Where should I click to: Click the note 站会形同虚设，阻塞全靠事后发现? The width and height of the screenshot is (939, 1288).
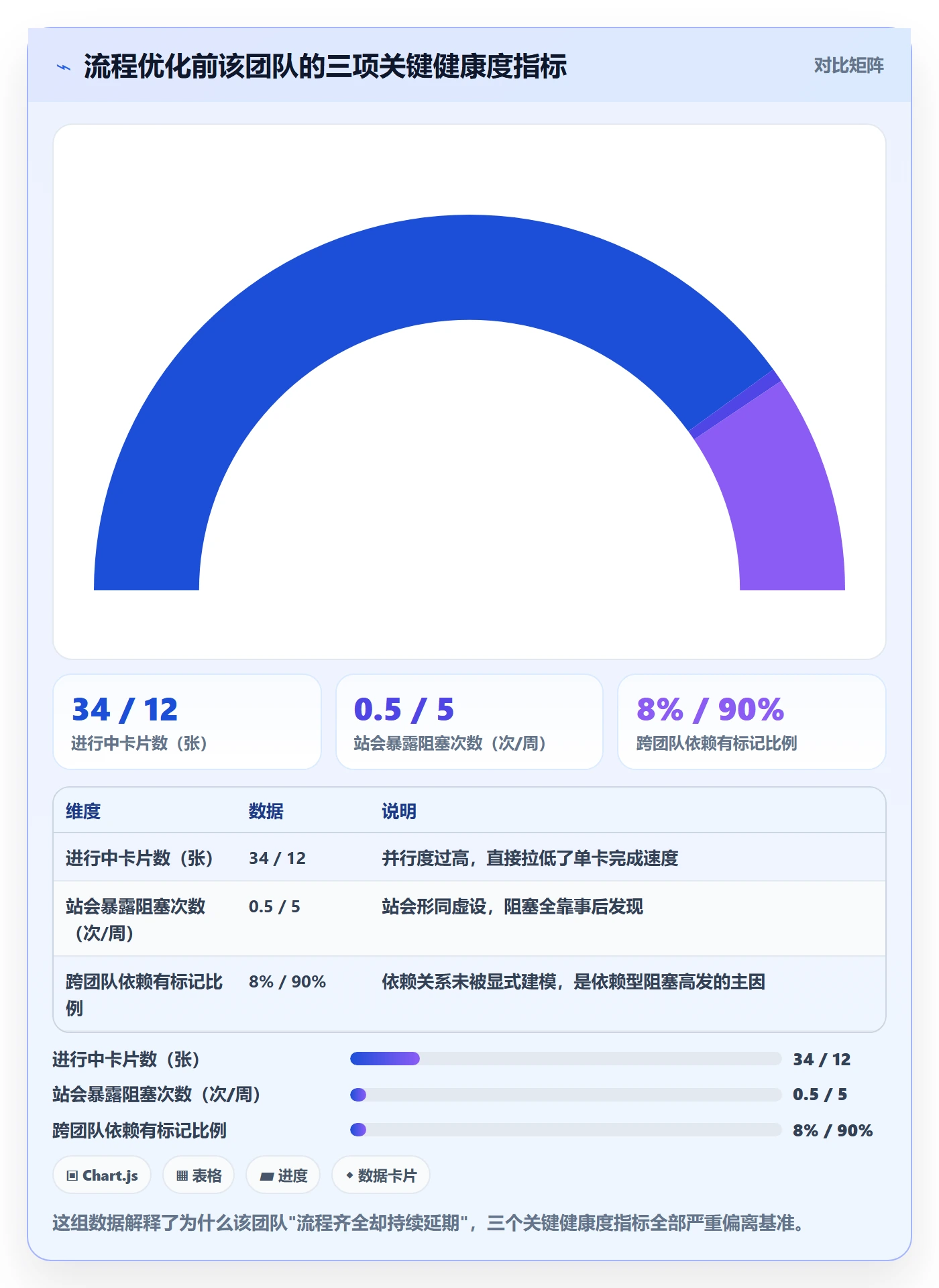tap(512, 906)
